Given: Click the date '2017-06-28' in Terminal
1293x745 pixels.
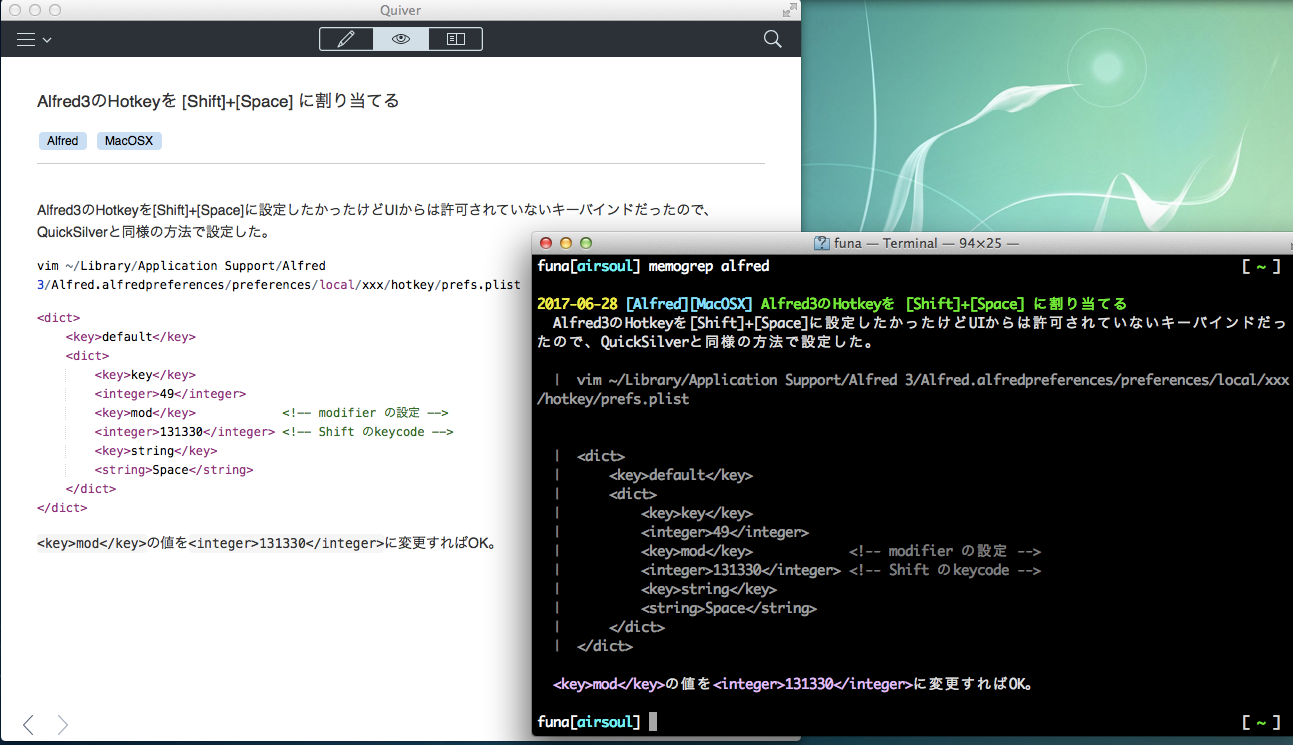Looking at the screenshot, I should click(577, 304).
